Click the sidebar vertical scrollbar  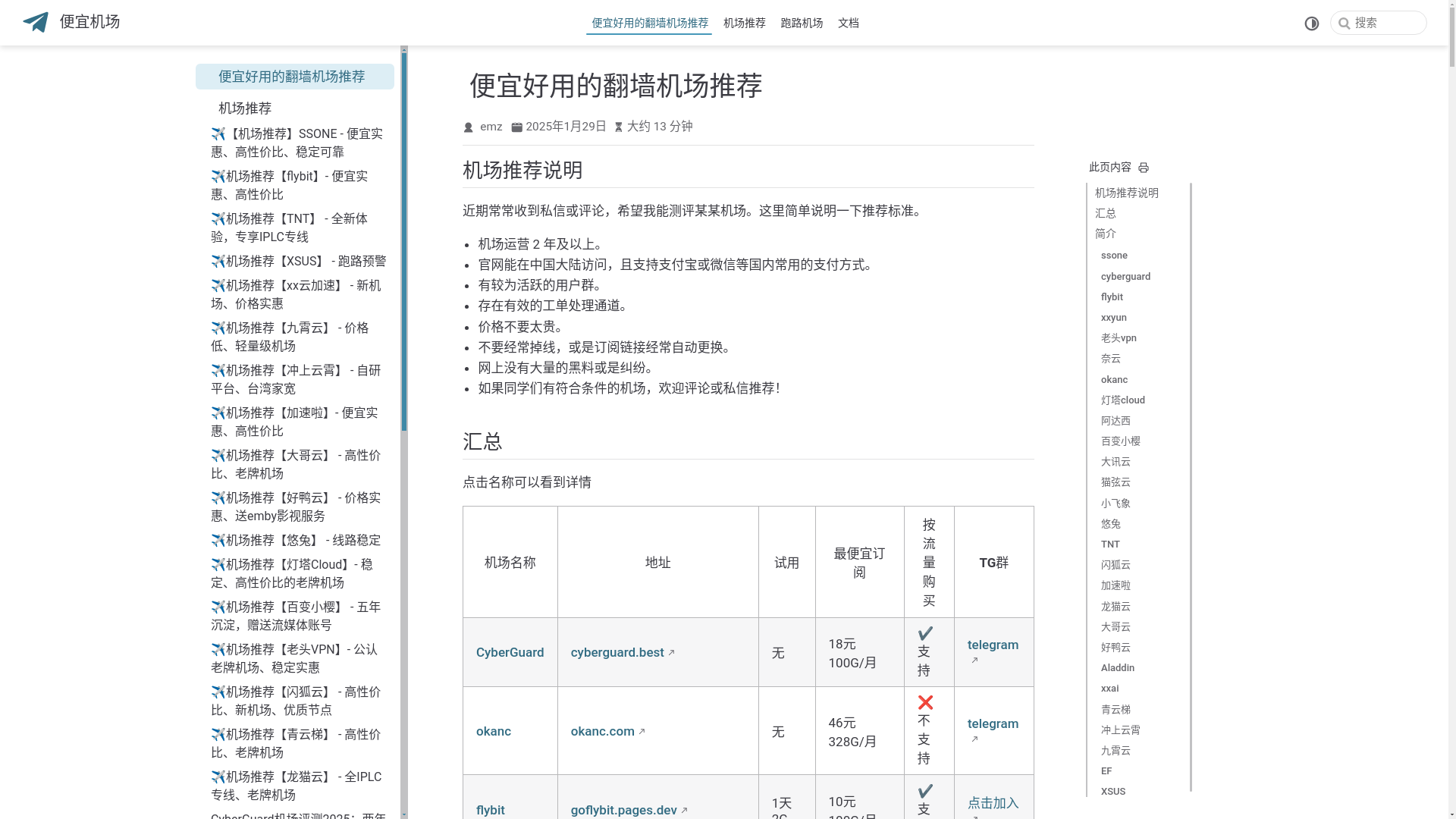pyautogui.click(x=404, y=241)
